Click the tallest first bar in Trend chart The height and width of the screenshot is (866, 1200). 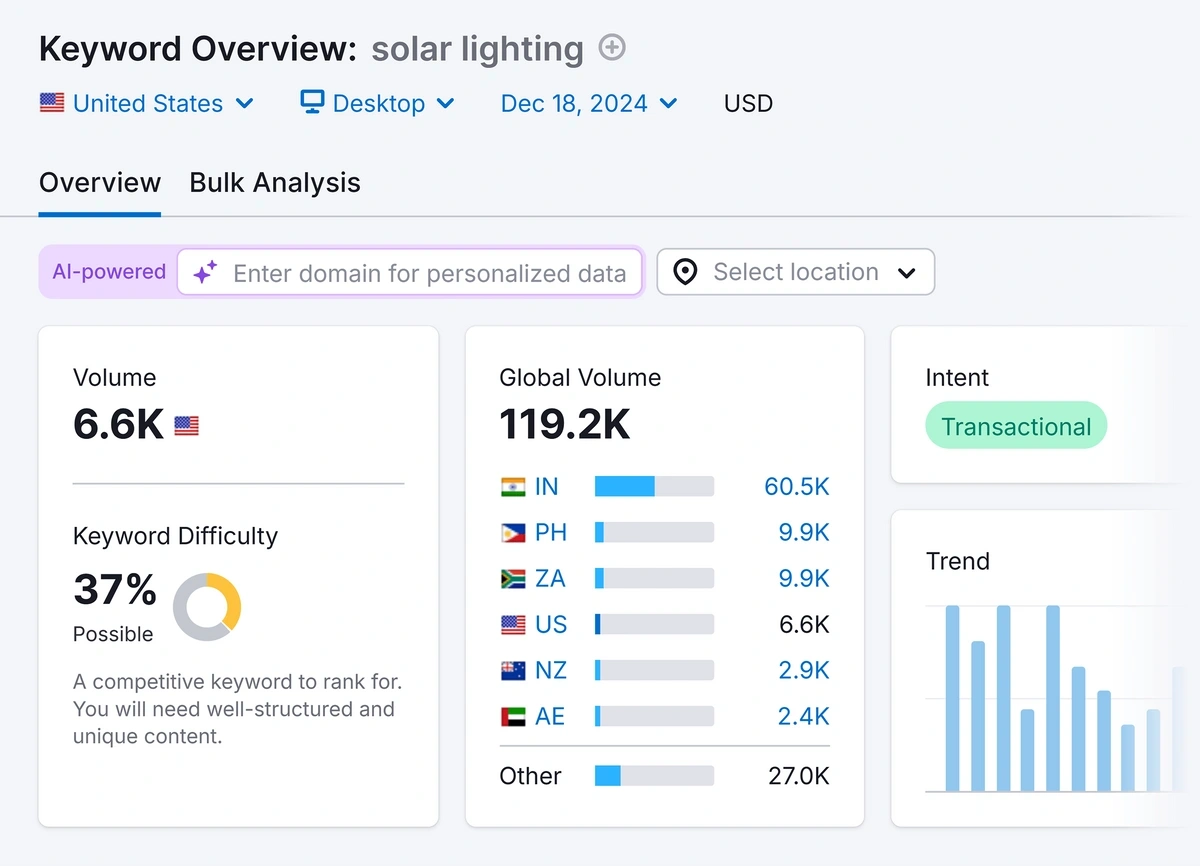952,698
